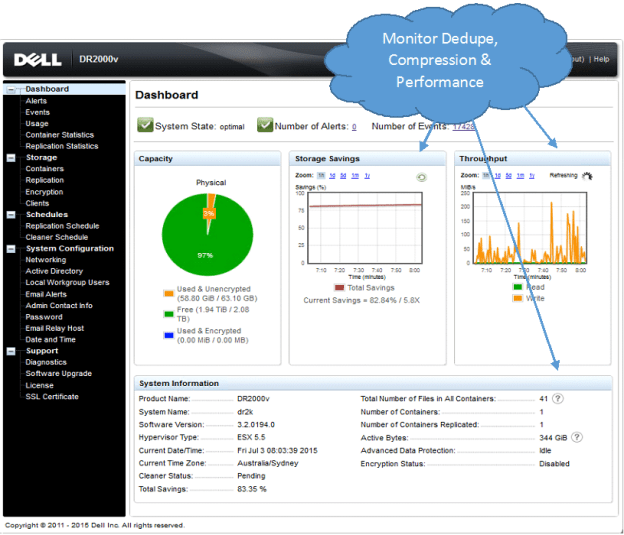The image size is (624, 535).
Task: Set Throughput zoom to 1y
Action: click(532, 176)
